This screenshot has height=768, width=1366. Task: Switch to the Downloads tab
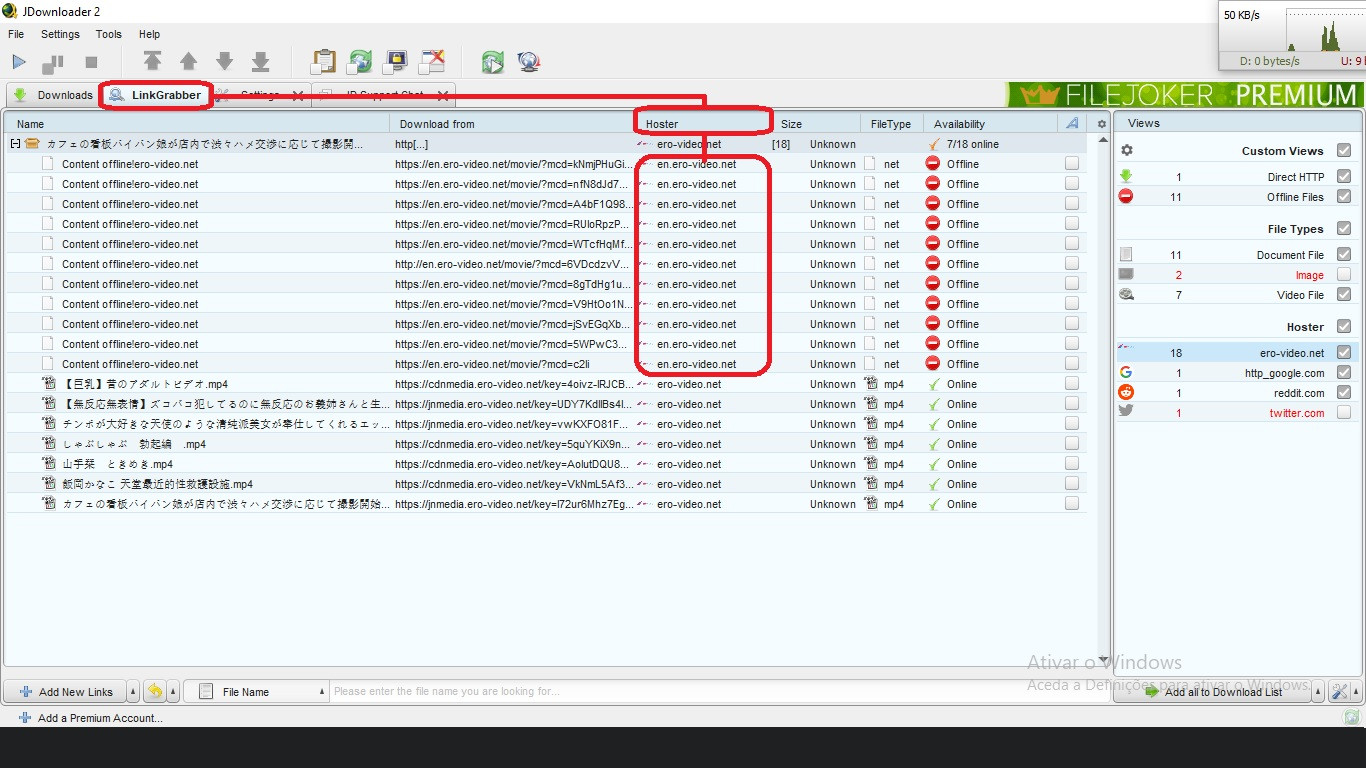pos(52,95)
